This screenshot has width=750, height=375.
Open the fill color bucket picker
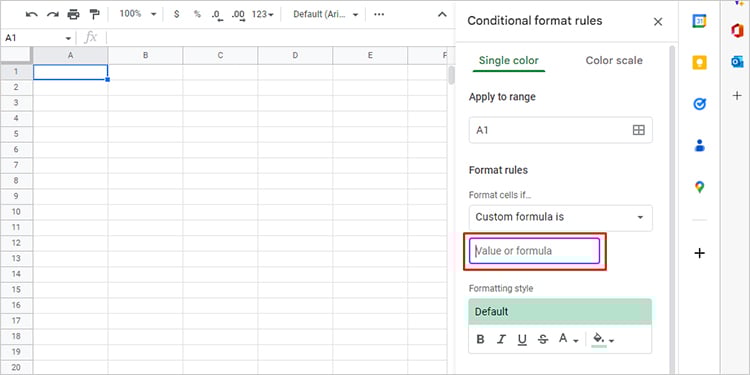tap(603, 340)
